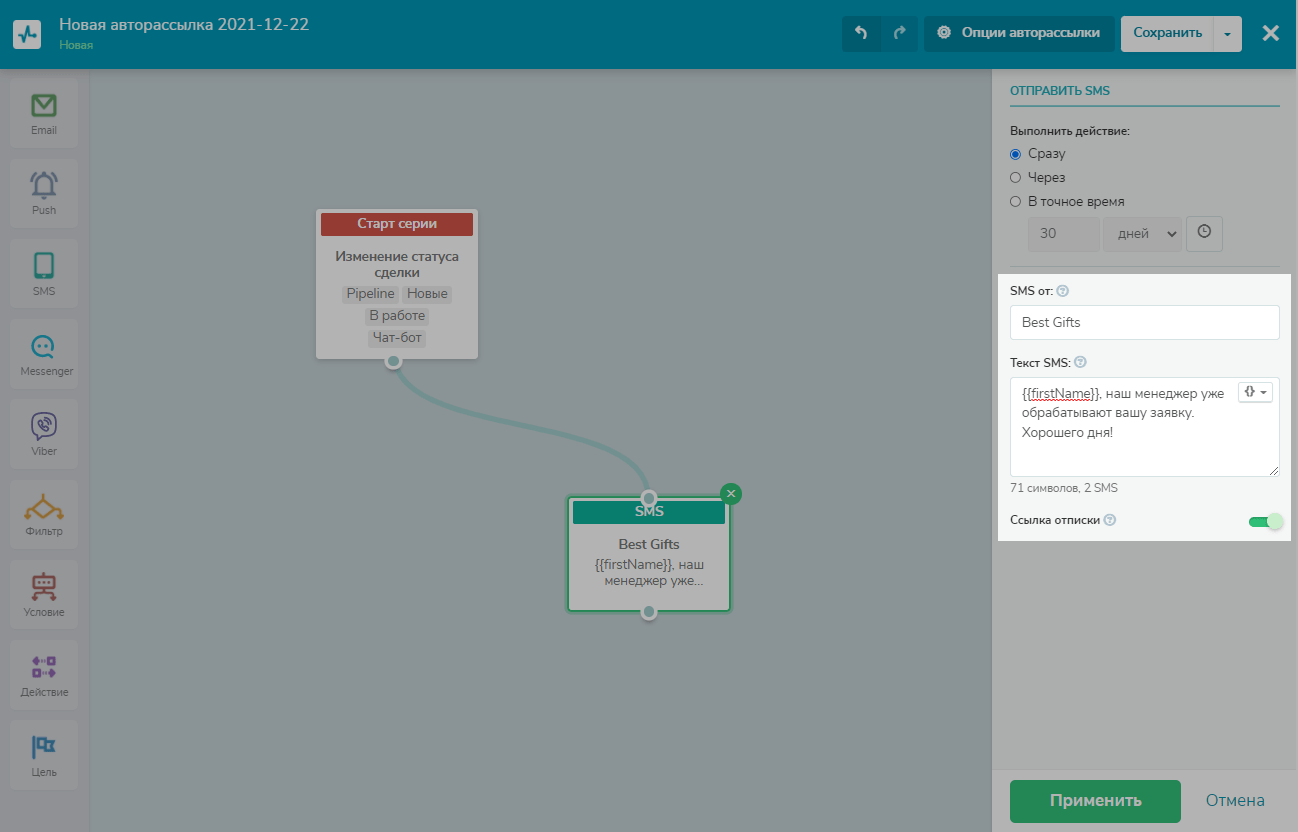Select the Email block icon
Screen dimensions: 1298x832
[x=43, y=106]
